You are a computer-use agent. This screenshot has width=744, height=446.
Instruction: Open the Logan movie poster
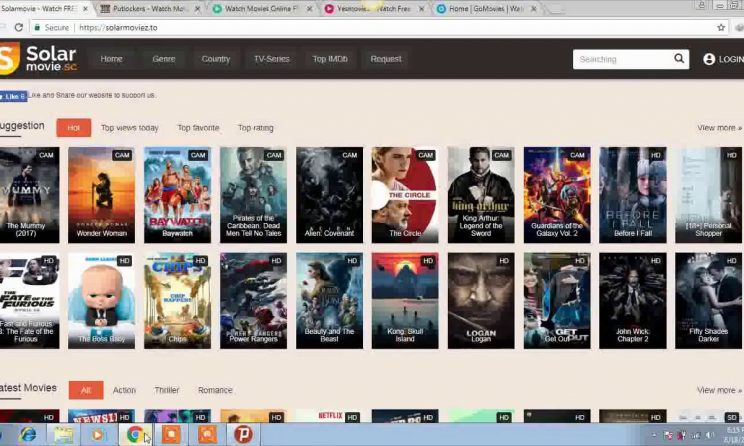pyautogui.click(x=481, y=301)
